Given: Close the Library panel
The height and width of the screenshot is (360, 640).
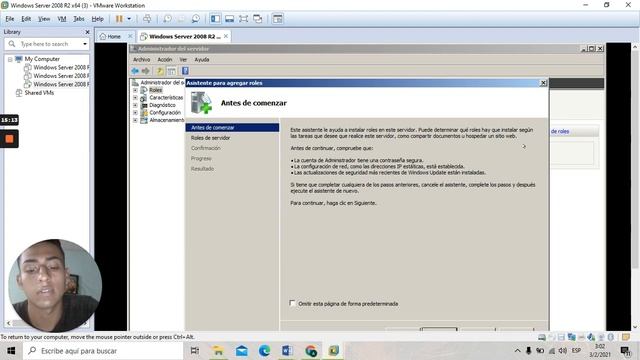Looking at the screenshot, I should tap(87, 32).
